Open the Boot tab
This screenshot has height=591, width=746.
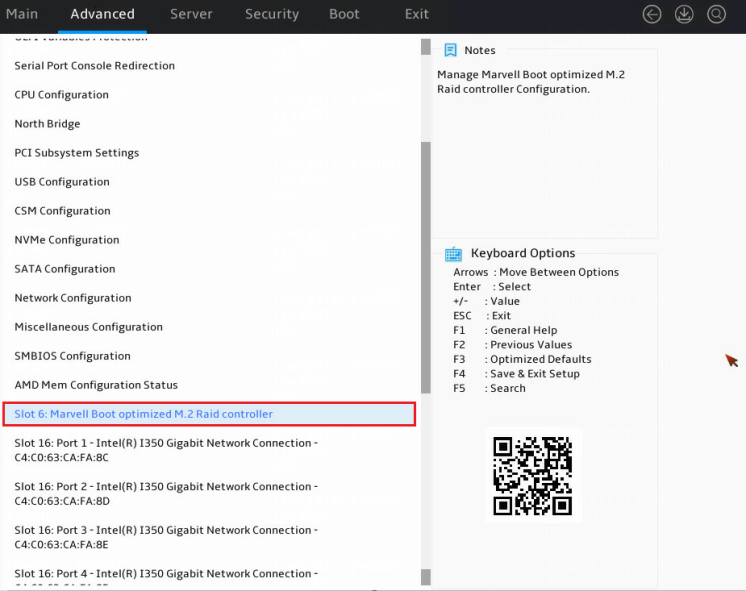pos(344,14)
